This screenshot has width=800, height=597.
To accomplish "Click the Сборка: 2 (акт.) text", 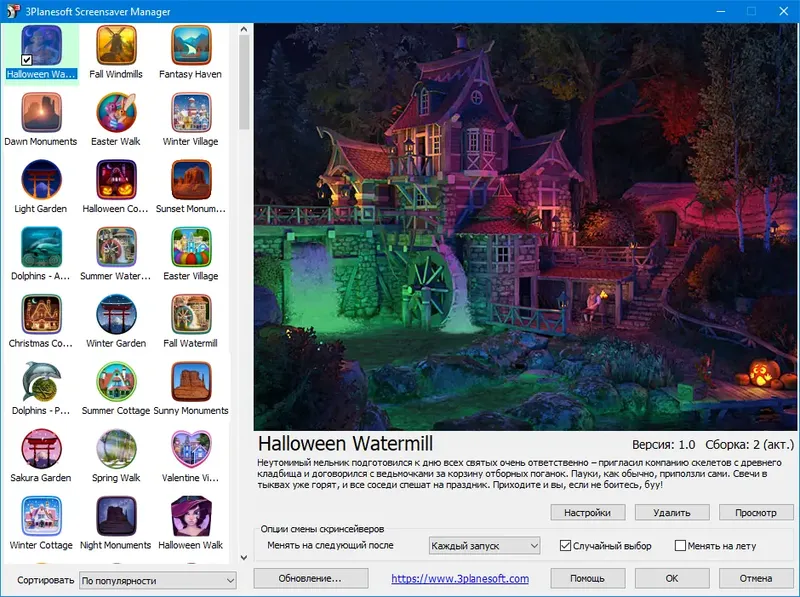I will tap(749, 445).
